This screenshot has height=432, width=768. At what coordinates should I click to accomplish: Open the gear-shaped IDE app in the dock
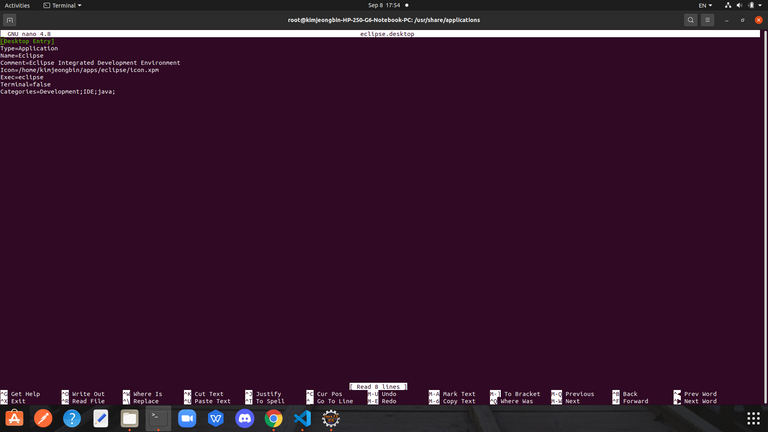click(x=331, y=419)
